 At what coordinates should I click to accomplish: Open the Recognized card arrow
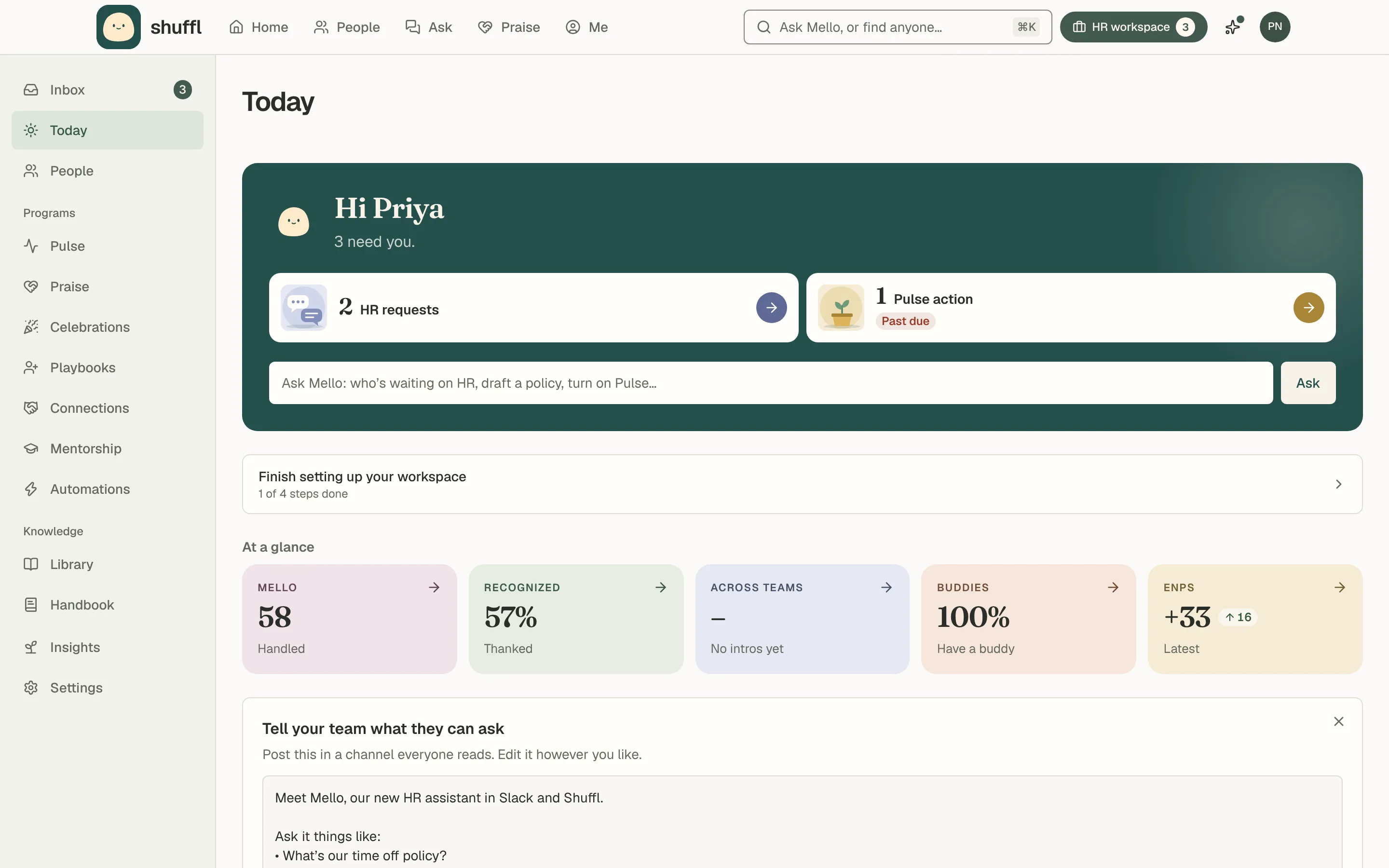point(661,587)
